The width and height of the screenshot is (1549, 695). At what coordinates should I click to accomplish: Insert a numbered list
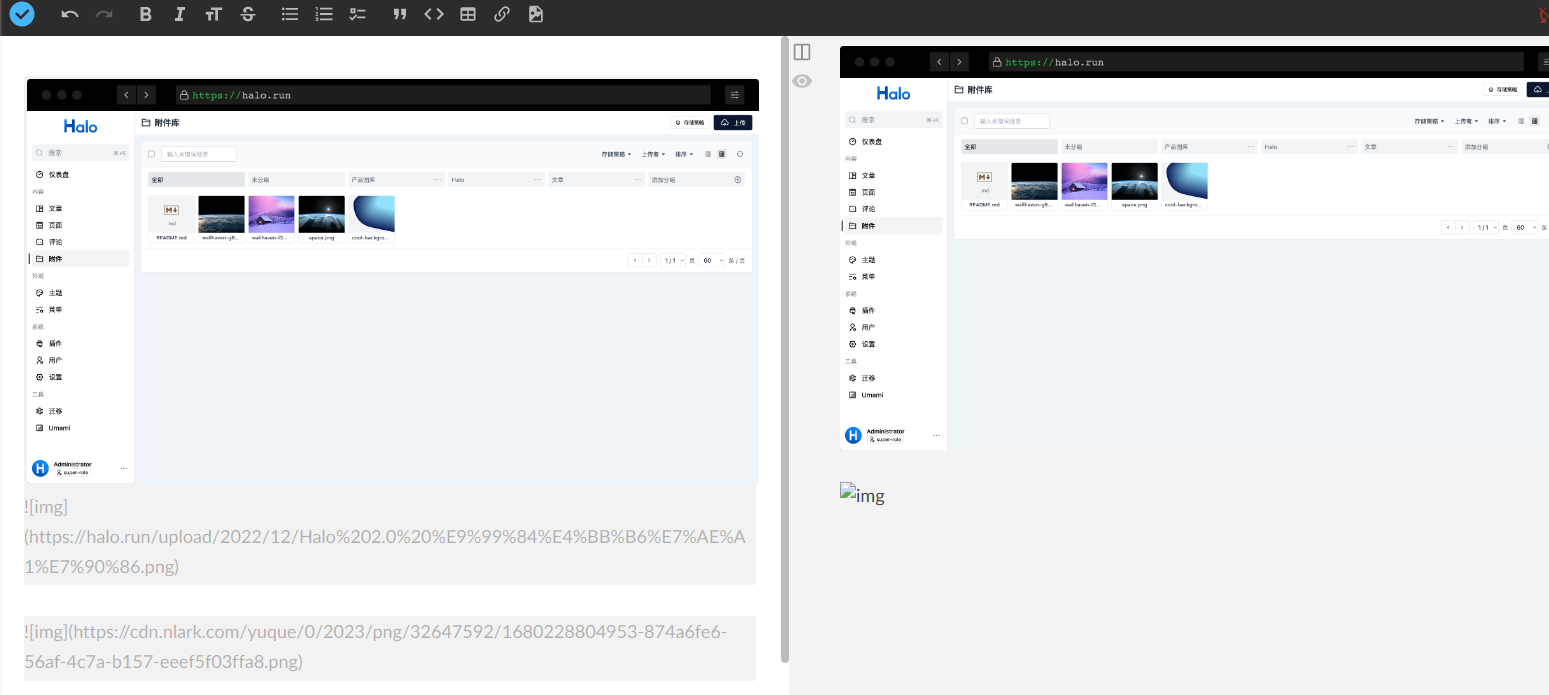[324, 14]
